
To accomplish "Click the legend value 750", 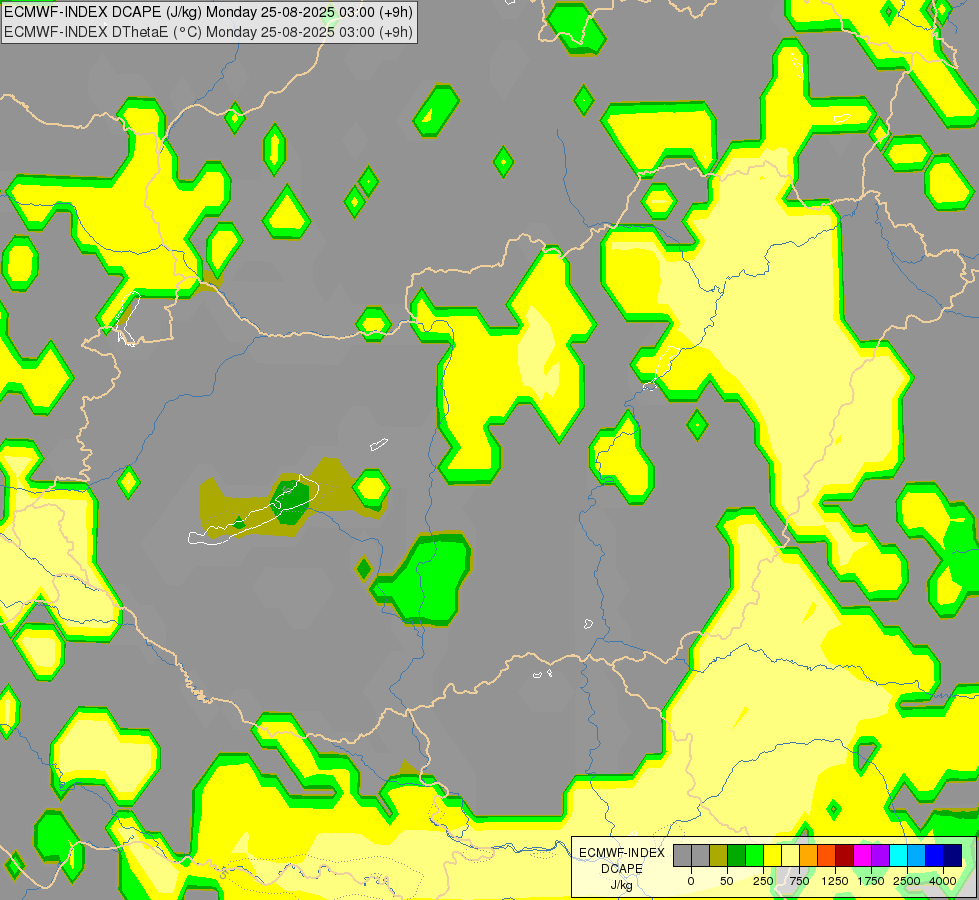I will tap(799, 881).
